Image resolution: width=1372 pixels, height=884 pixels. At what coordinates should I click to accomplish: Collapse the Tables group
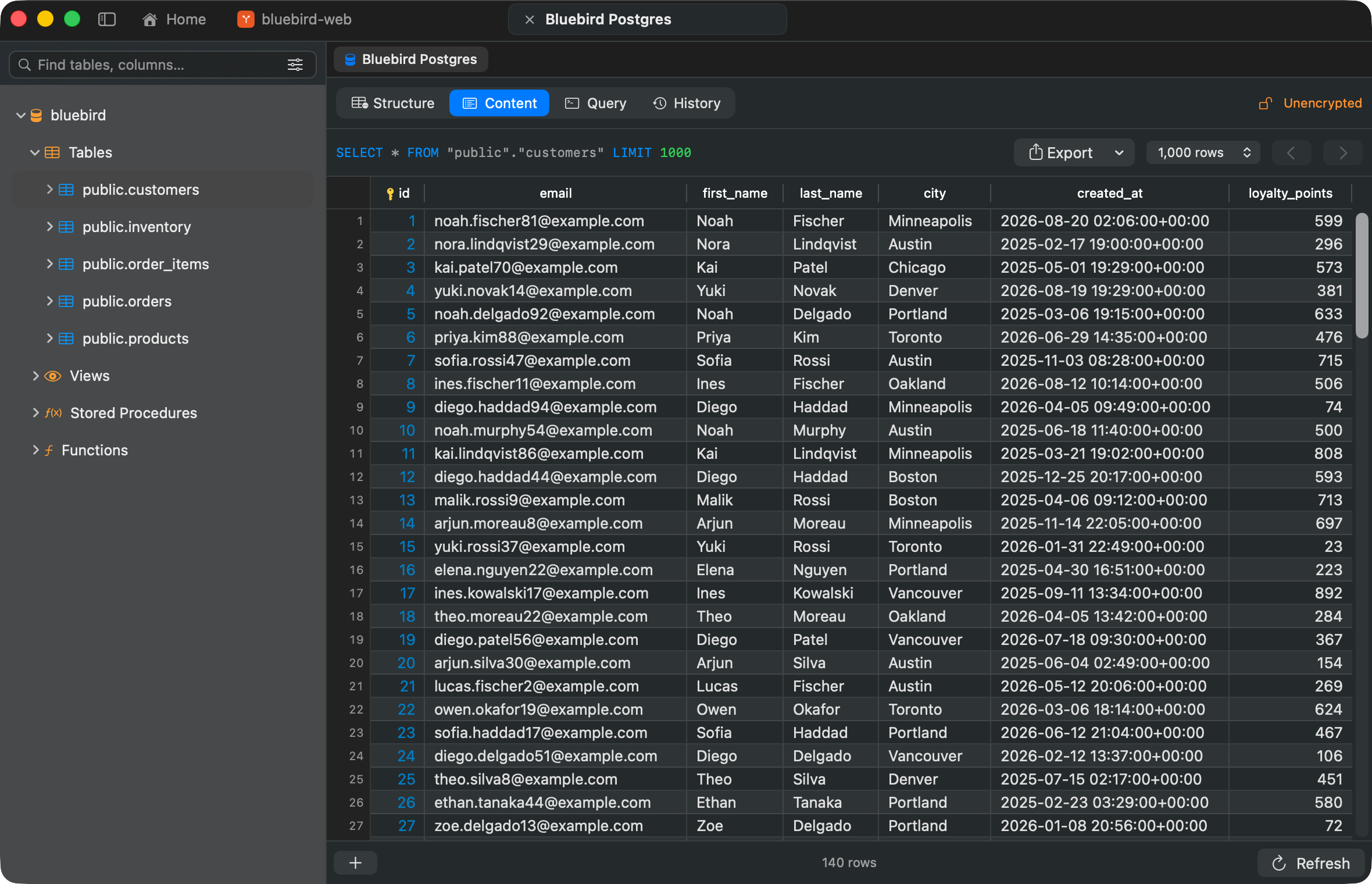click(x=34, y=152)
